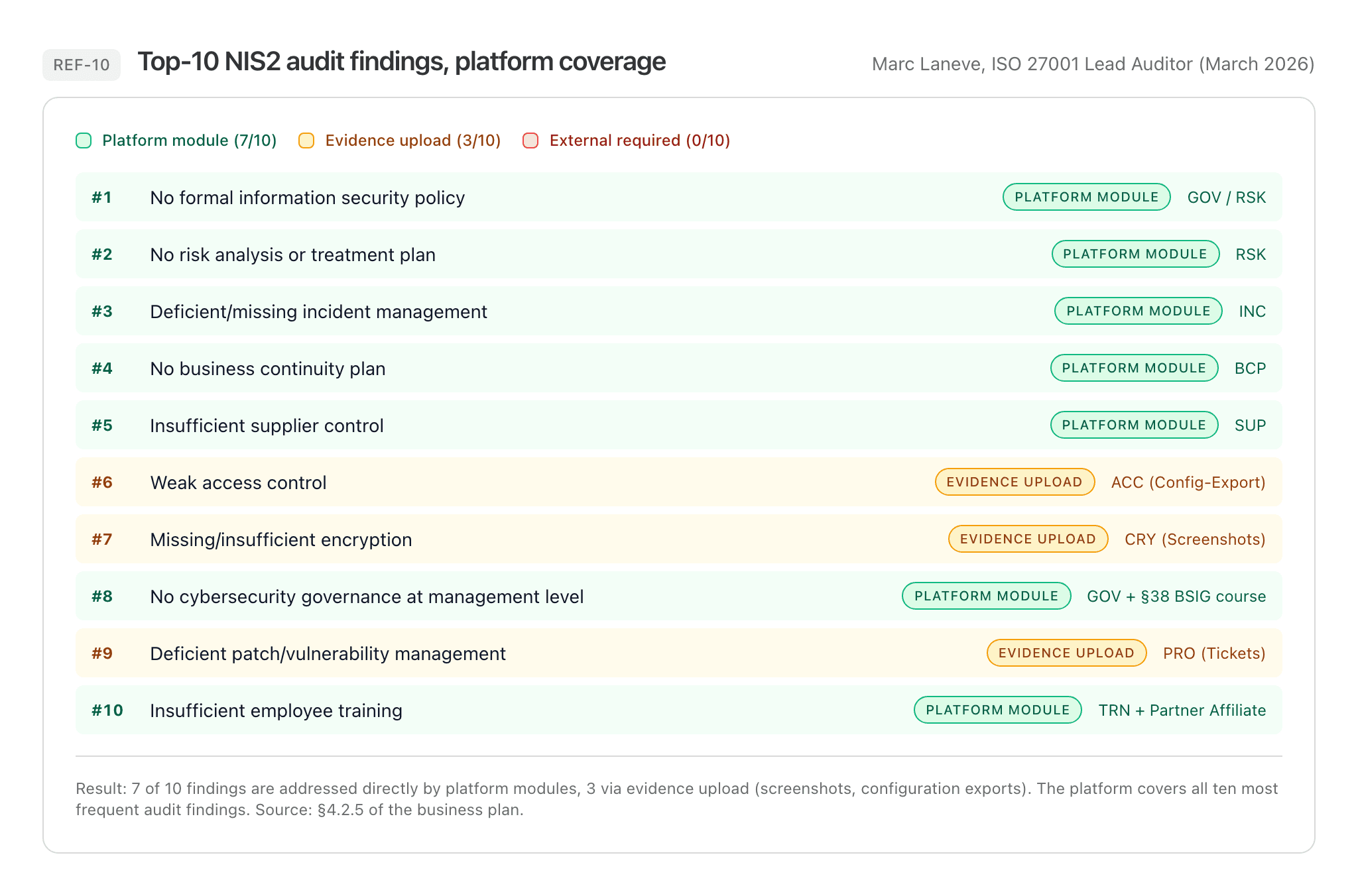This screenshot has height=896, width=1358.
Task: Click the PLATFORM MODULE badge in row #2
Action: tap(1135, 254)
